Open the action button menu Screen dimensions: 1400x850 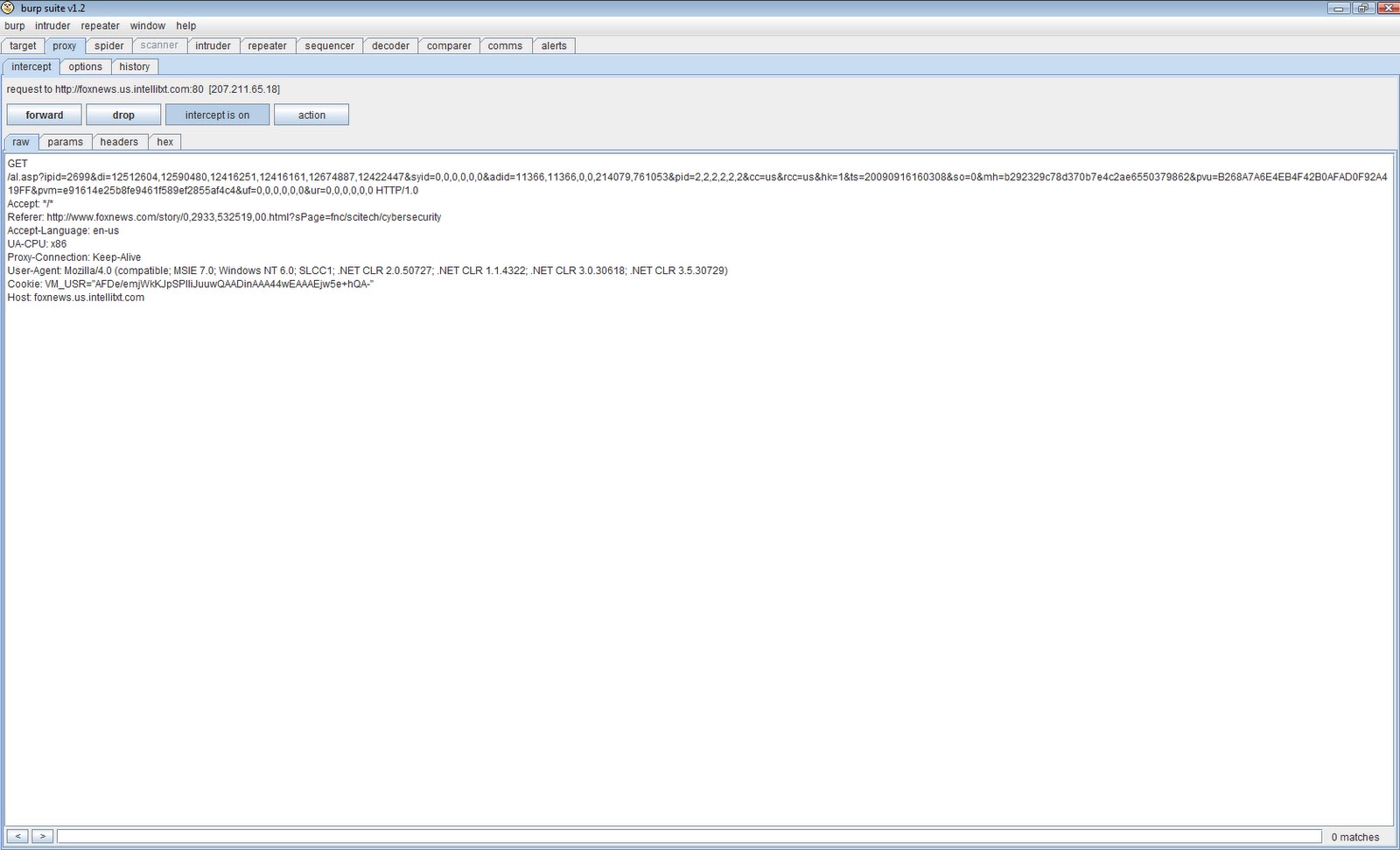[311, 115]
